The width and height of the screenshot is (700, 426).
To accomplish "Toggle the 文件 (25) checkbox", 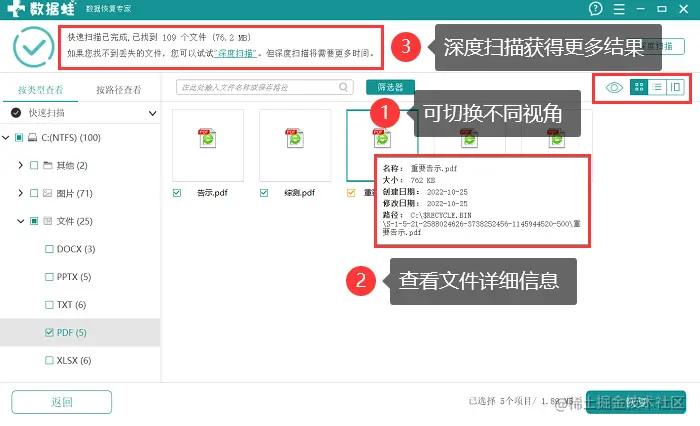I will (x=34, y=221).
